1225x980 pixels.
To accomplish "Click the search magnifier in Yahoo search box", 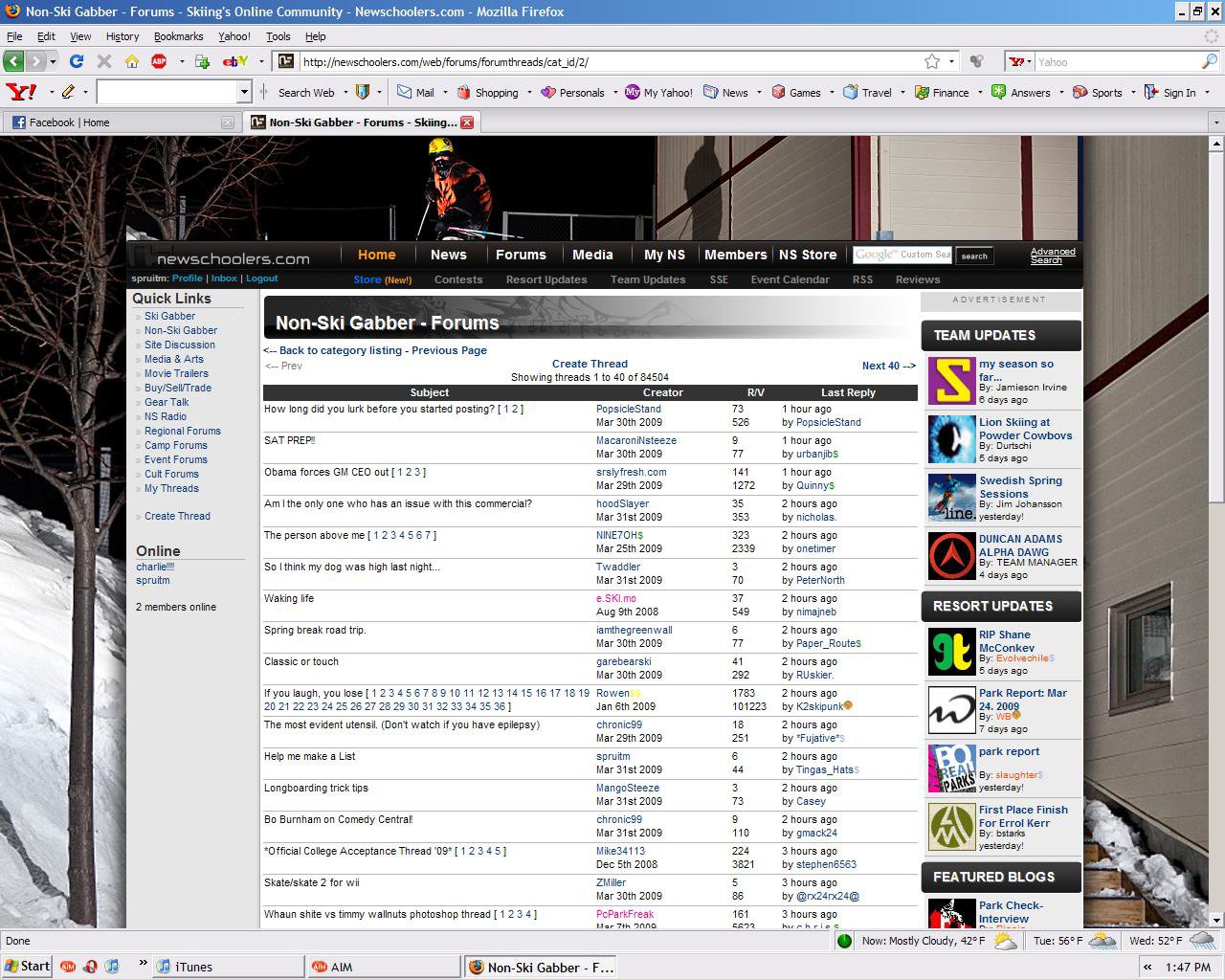I will click(x=1209, y=61).
